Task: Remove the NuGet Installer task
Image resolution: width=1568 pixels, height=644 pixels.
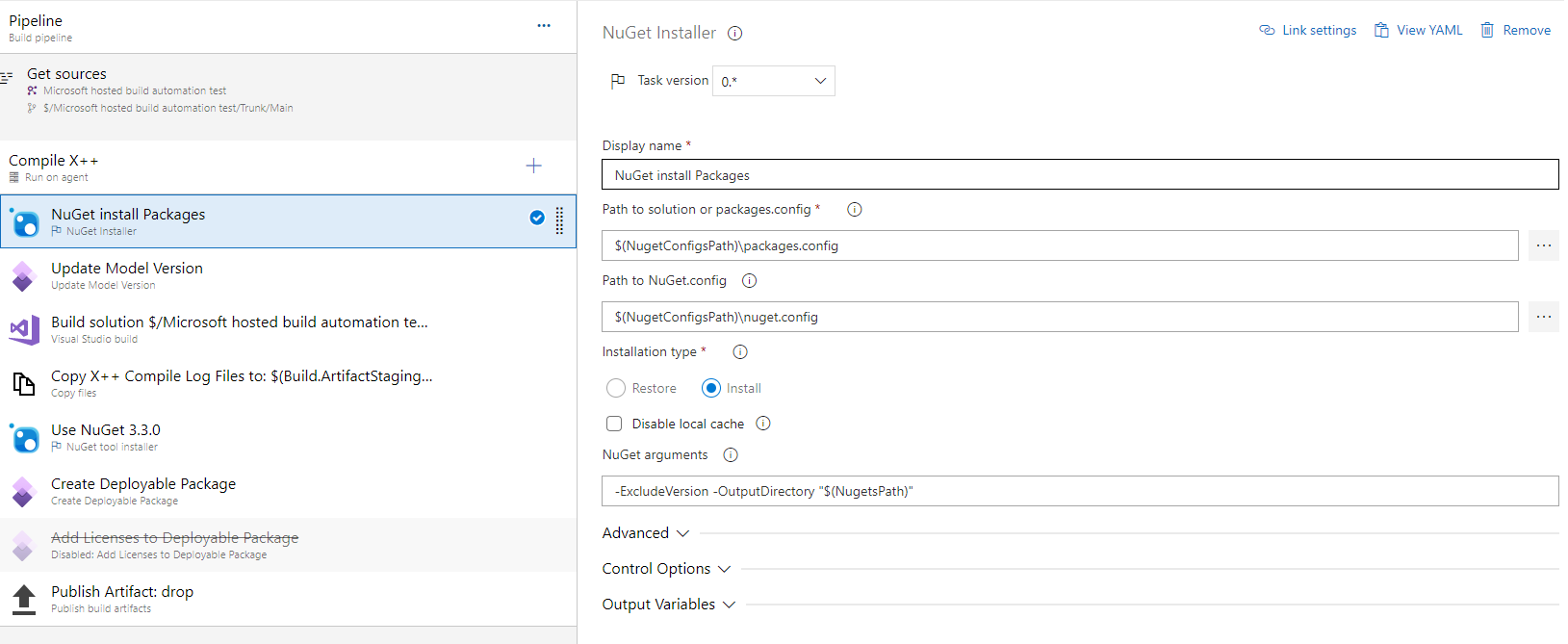Action: coord(1516,30)
